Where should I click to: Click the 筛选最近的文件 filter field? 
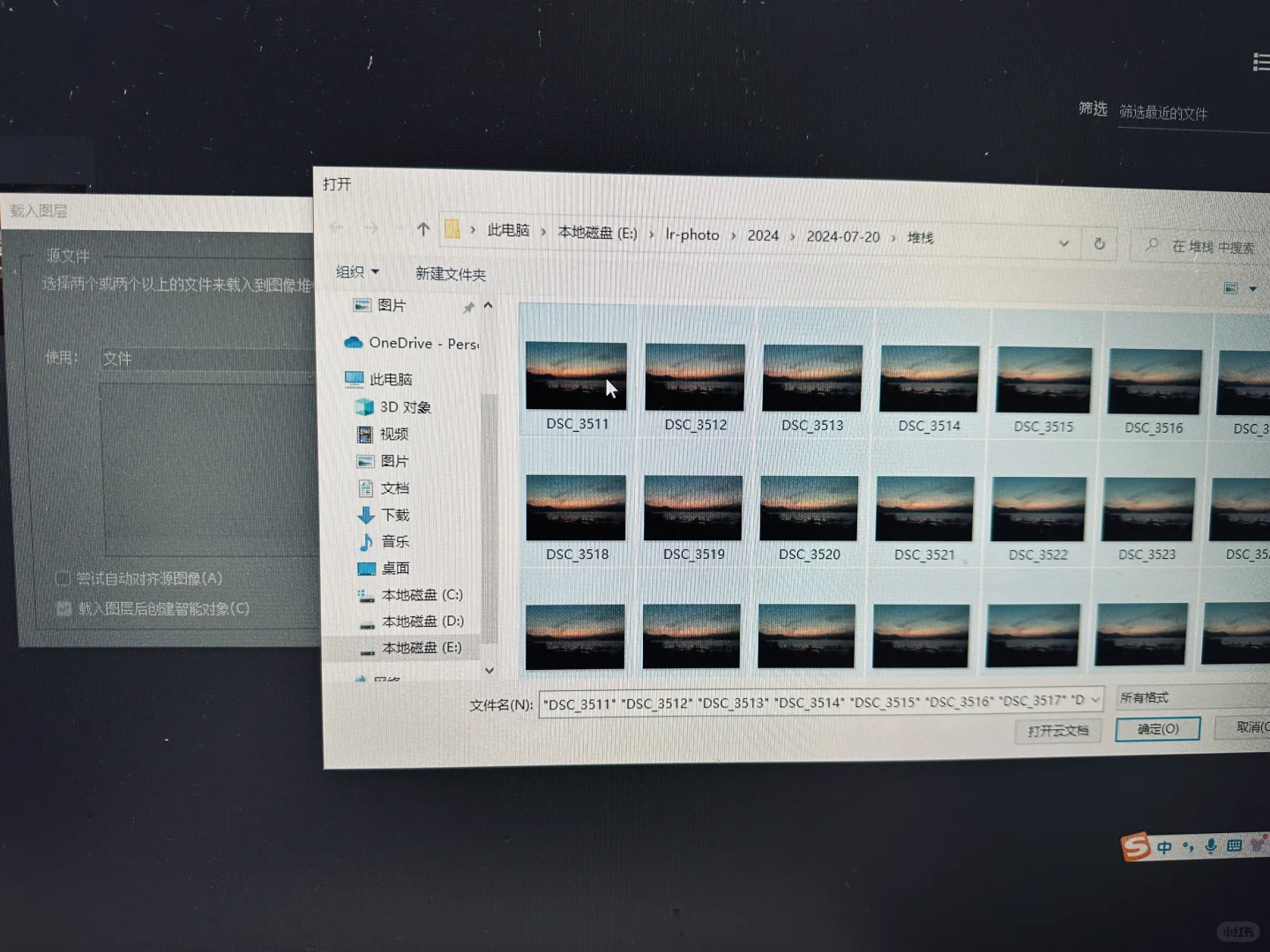tap(1194, 114)
